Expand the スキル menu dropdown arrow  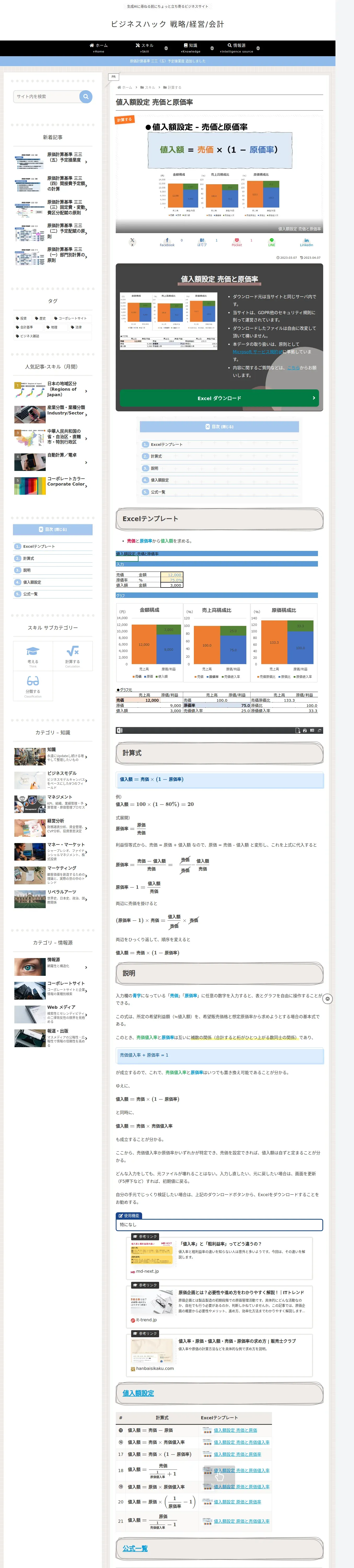166,48
